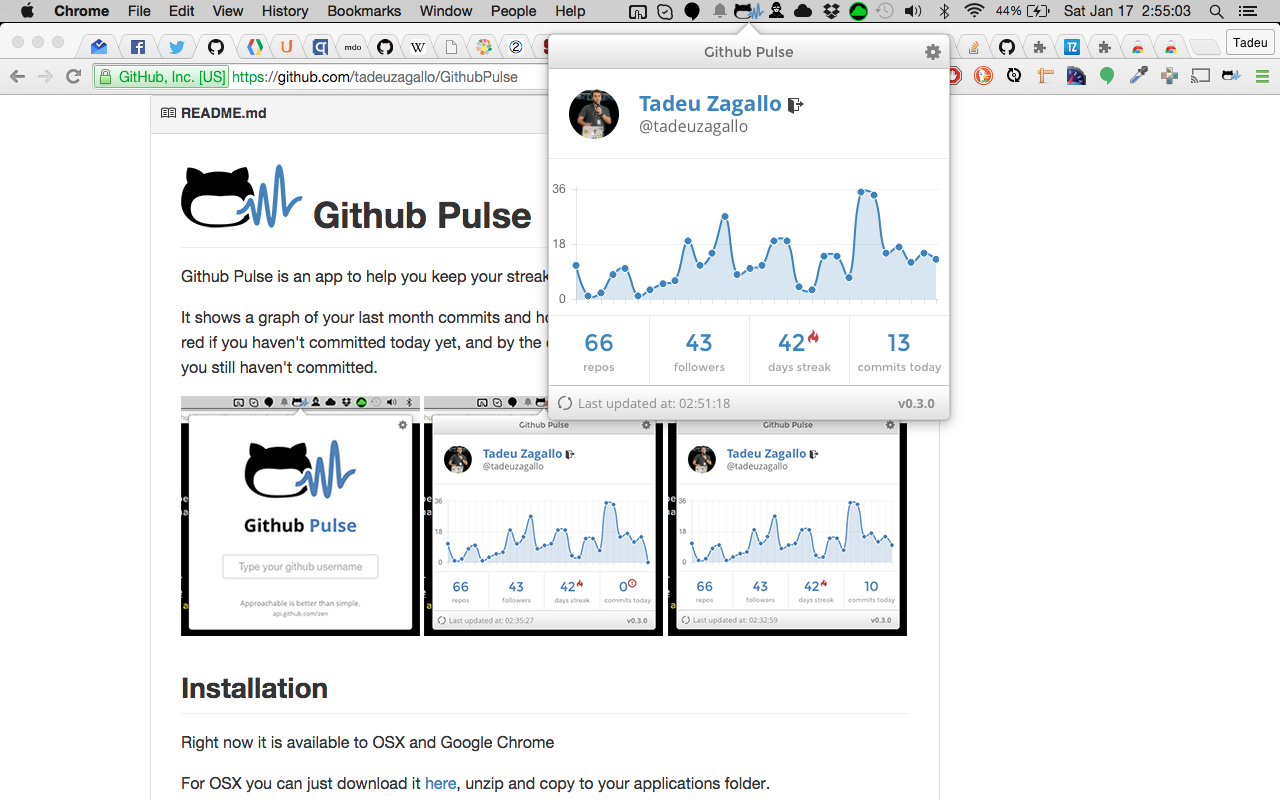Toggle the Wi-Fi status menu icon
The height and width of the screenshot is (800, 1280).
pyautogui.click(x=973, y=11)
